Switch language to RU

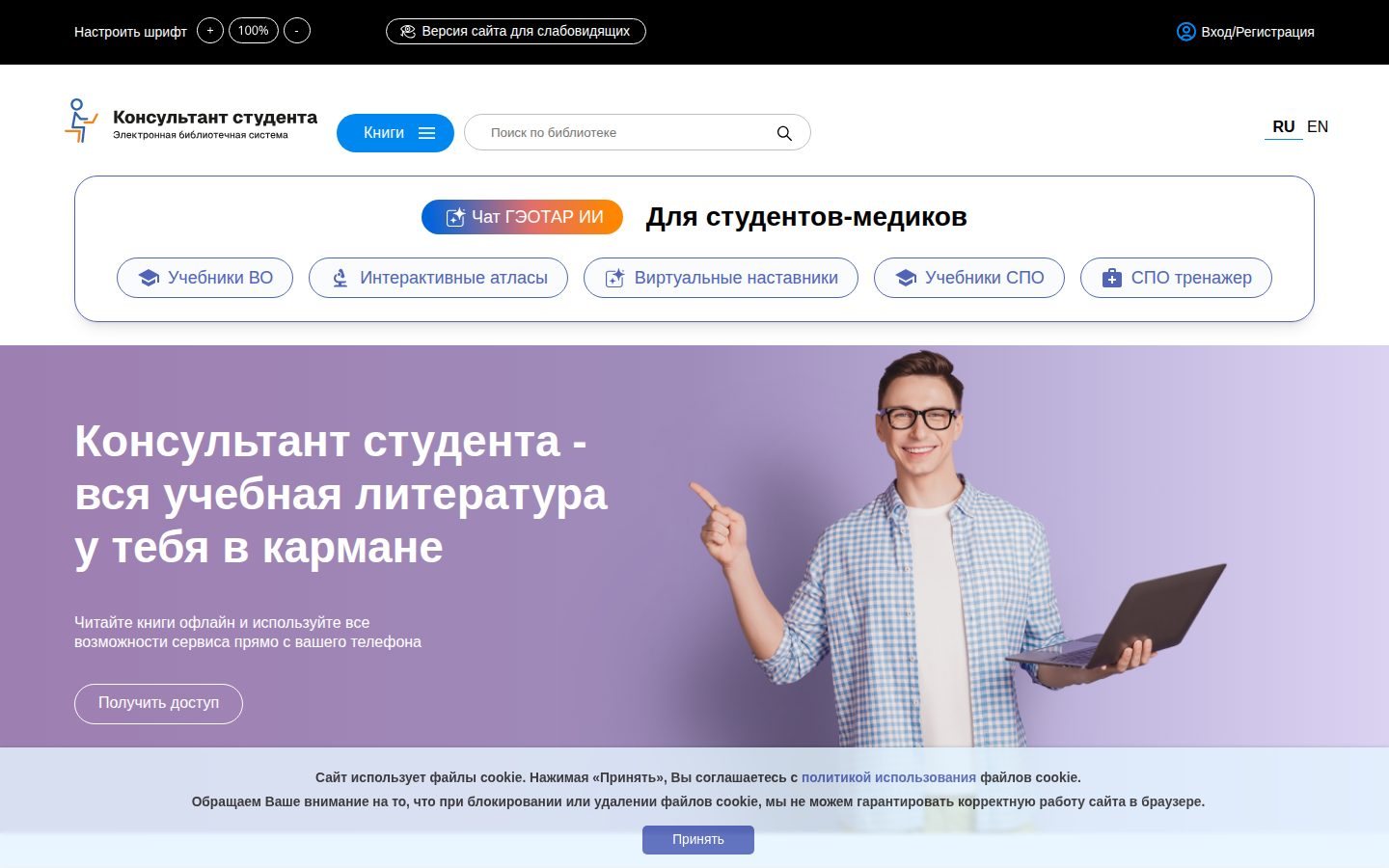click(1283, 127)
